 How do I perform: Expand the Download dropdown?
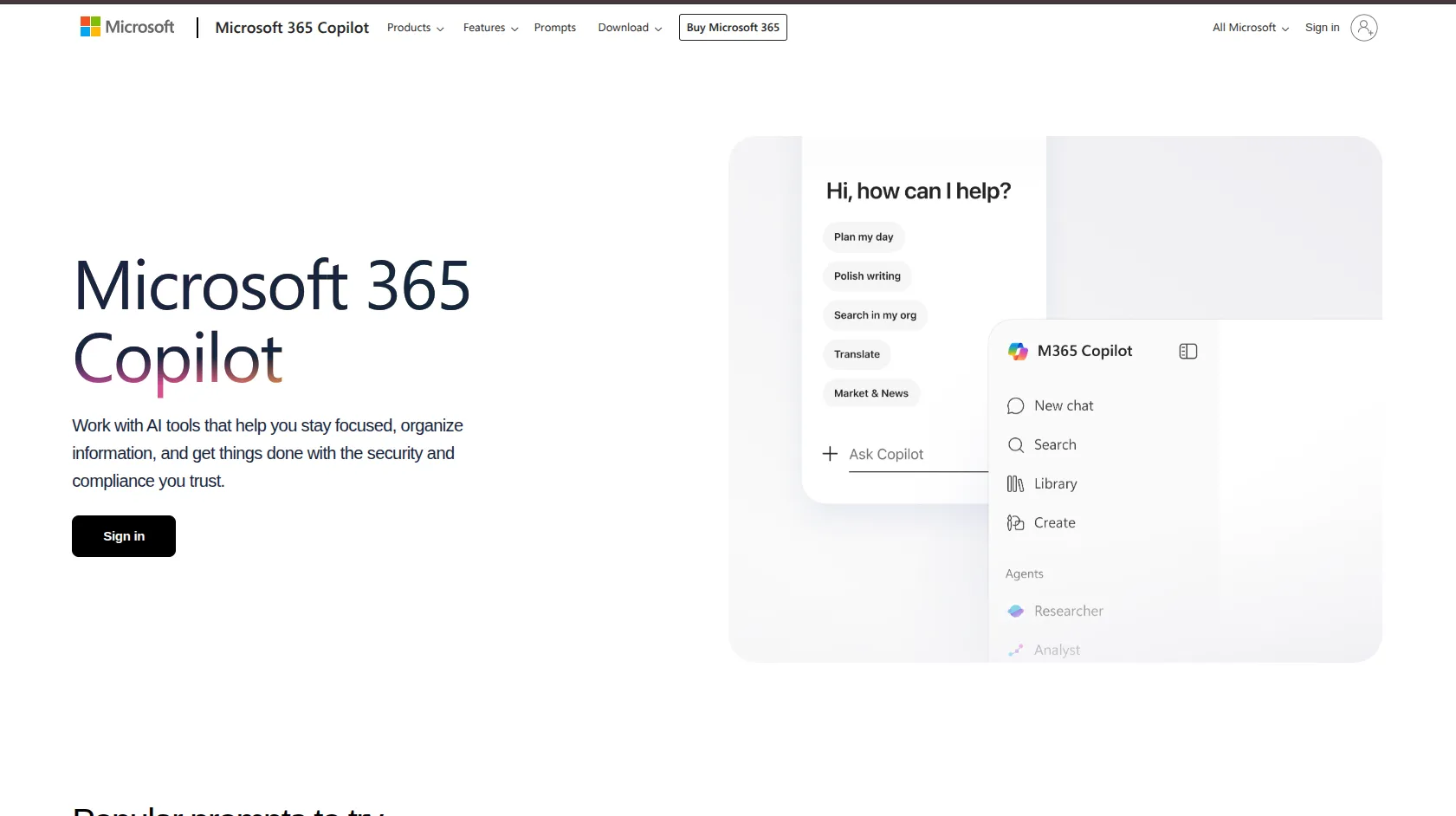631,28
